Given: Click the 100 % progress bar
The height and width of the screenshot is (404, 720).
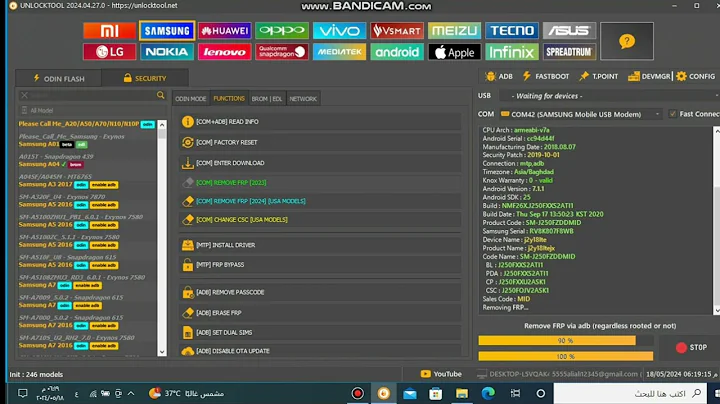Looking at the screenshot, I should [566, 356].
